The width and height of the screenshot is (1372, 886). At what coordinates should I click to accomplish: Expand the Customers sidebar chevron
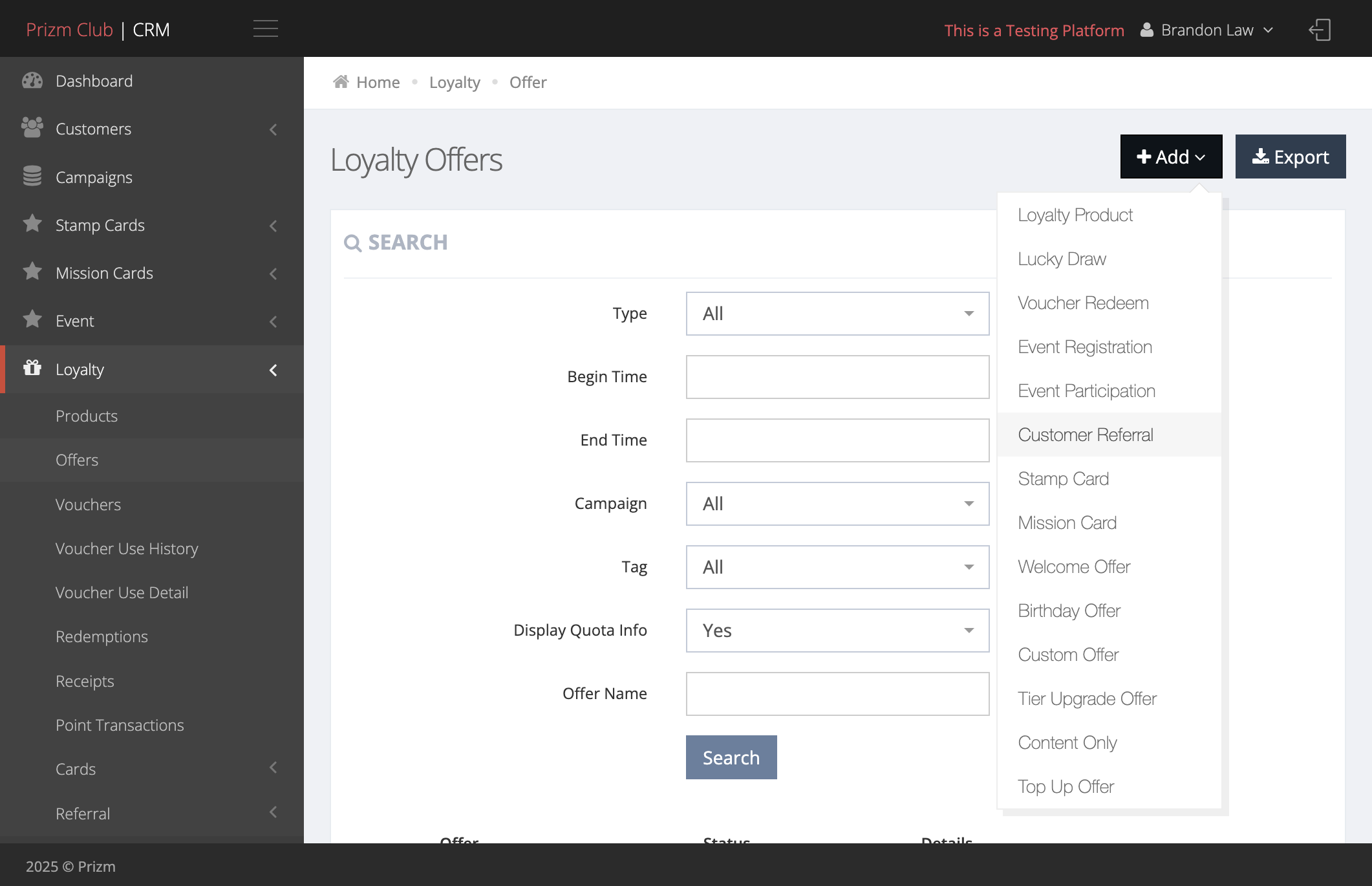tap(273, 129)
